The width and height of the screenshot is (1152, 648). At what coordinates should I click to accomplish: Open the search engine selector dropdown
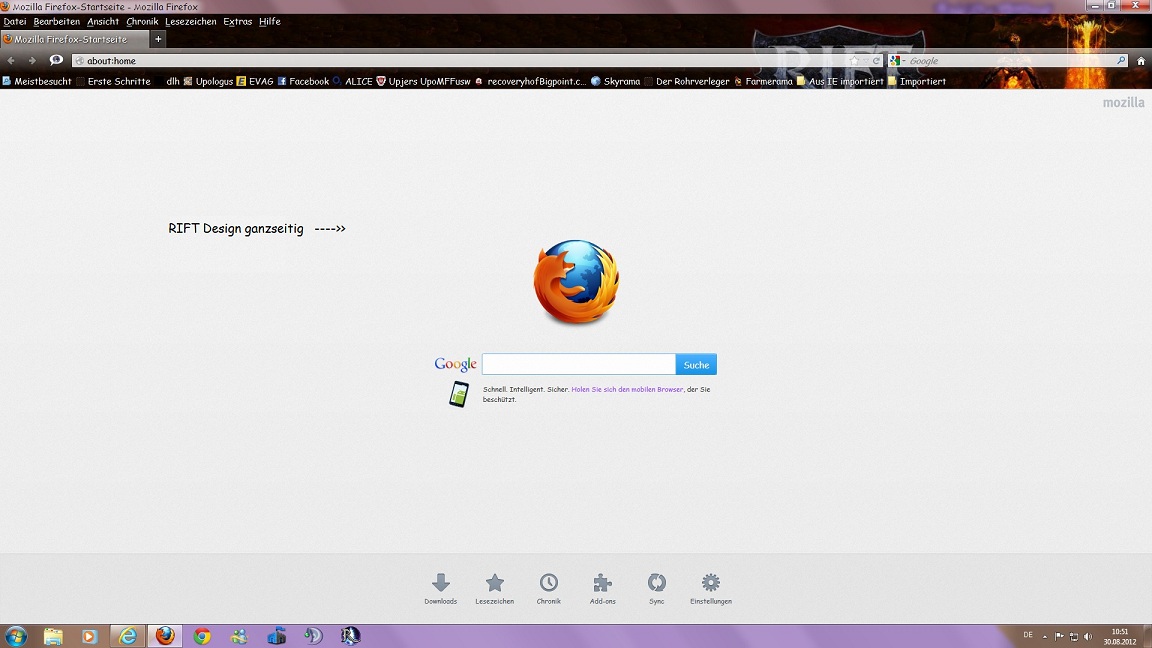tap(897, 60)
